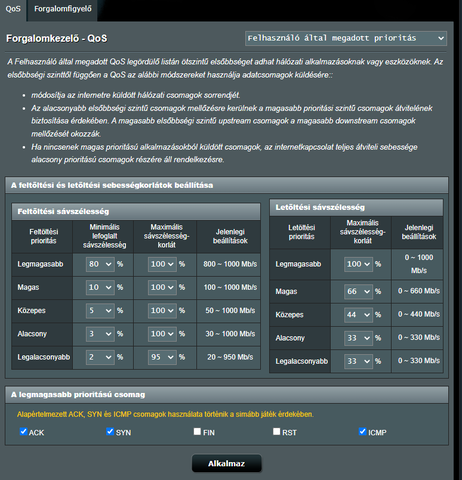
Task: Click the 'Feltöltési sávszélesség' table header
Action: point(136,212)
